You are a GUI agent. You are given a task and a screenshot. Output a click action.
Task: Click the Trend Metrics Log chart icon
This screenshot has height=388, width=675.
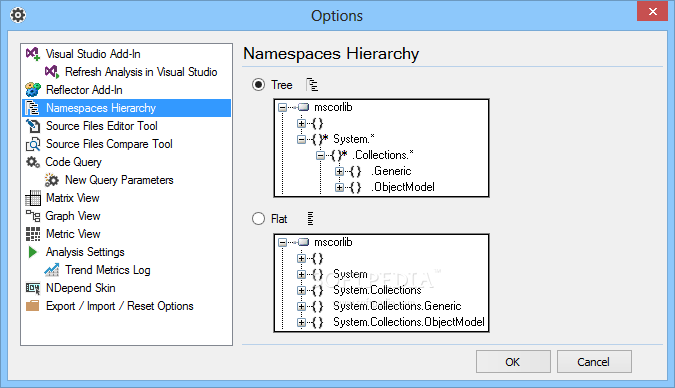point(52,270)
